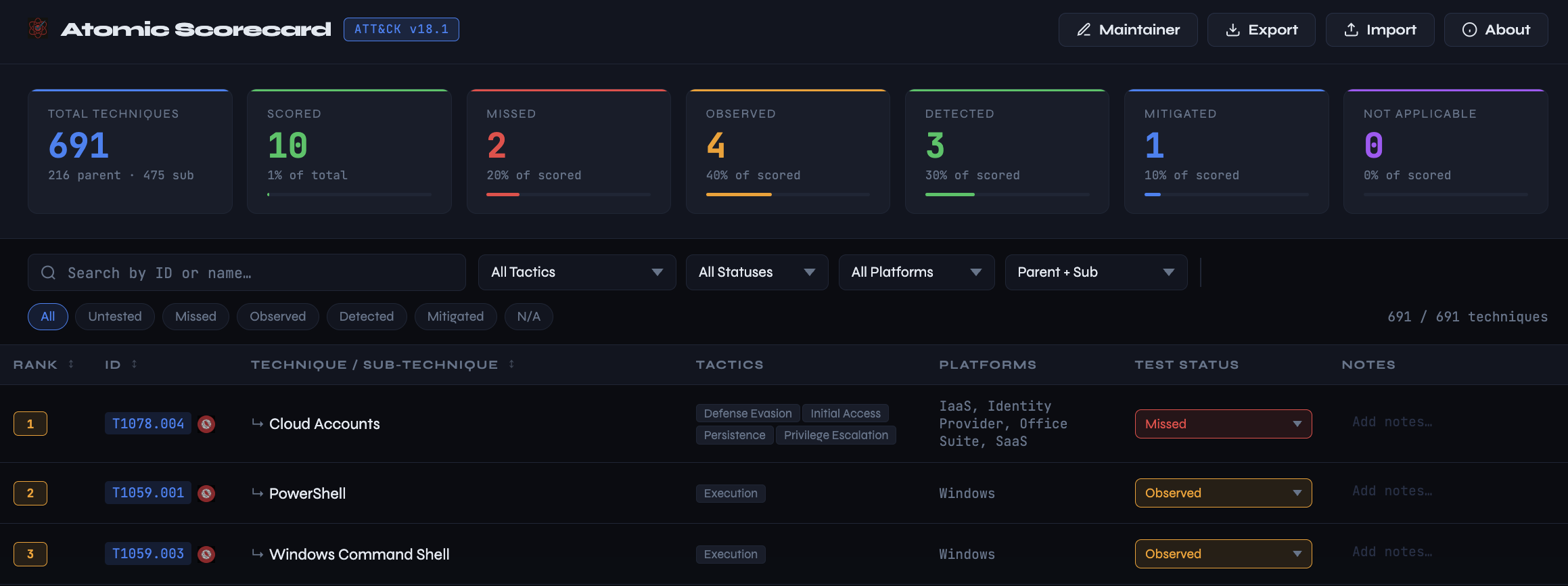
Task: Open the All Tactics dropdown
Action: click(x=576, y=272)
